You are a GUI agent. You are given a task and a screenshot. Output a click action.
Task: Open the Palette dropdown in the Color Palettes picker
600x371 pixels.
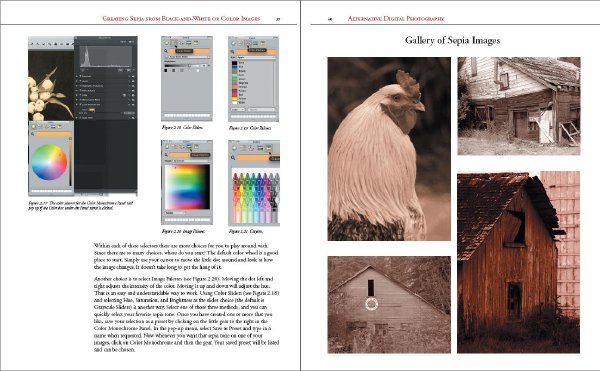256,57
